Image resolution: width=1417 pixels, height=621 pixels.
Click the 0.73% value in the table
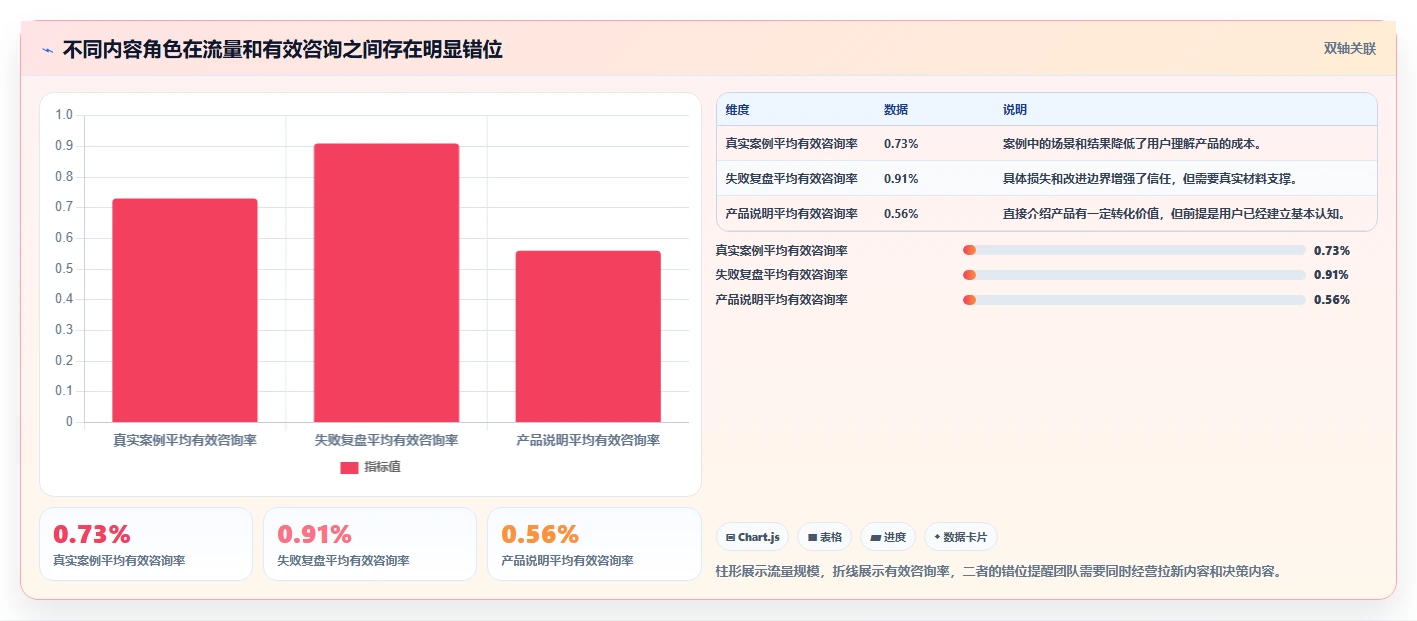pos(901,144)
